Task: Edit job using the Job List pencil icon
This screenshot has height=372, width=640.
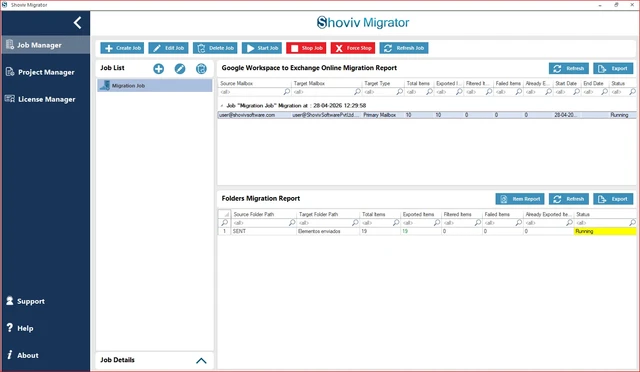Action: (x=180, y=69)
